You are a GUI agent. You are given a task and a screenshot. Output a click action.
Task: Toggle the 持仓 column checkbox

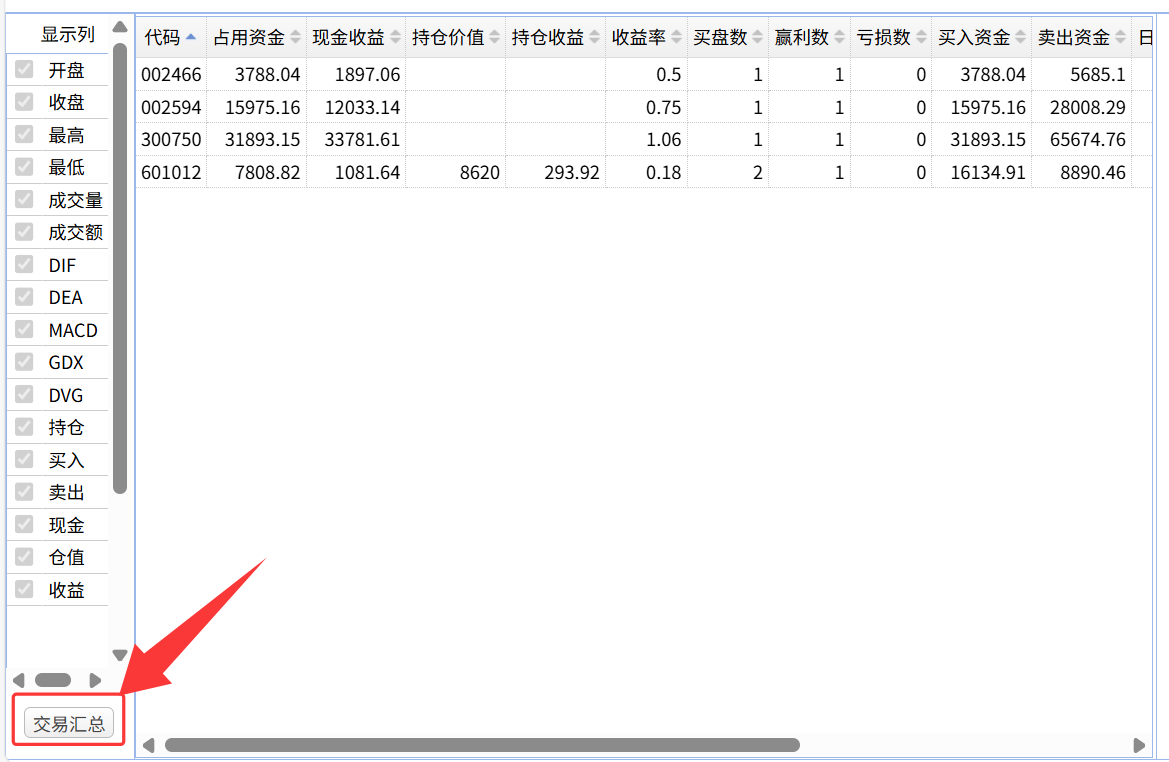point(24,426)
